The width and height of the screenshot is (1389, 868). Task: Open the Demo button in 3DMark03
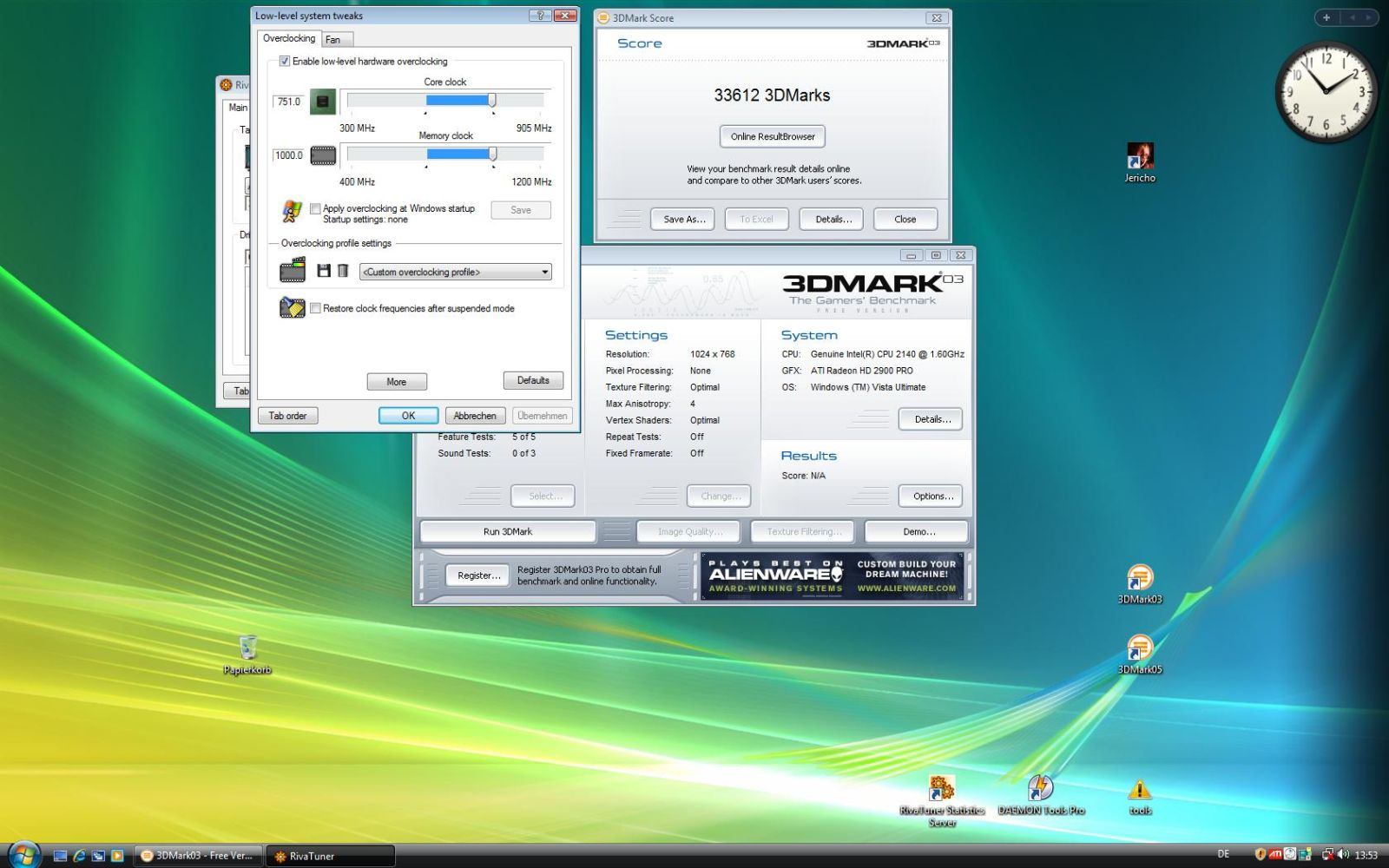pyautogui.click(x=918, y=531)
